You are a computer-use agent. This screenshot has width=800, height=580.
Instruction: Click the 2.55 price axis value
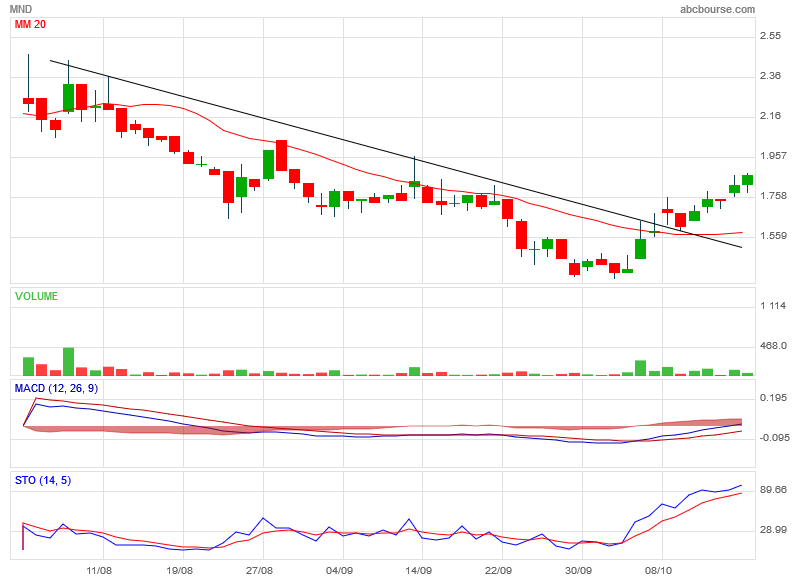pyautogui.click(x=770, y=36)
